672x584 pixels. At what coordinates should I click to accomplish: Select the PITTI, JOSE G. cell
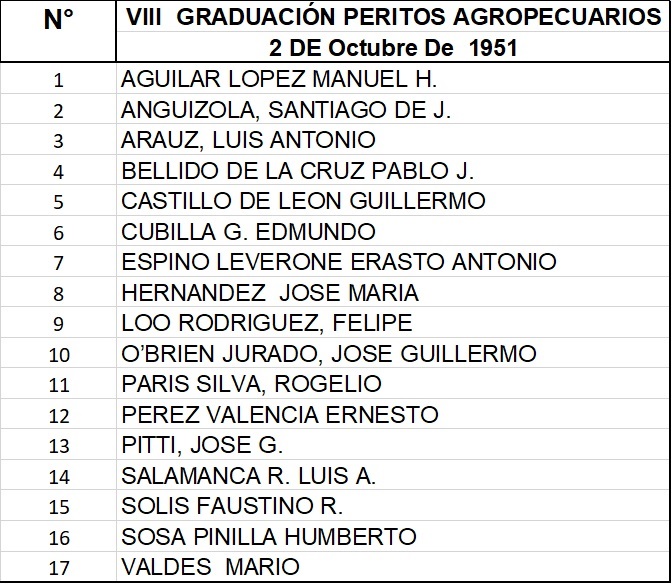[393, 444]
